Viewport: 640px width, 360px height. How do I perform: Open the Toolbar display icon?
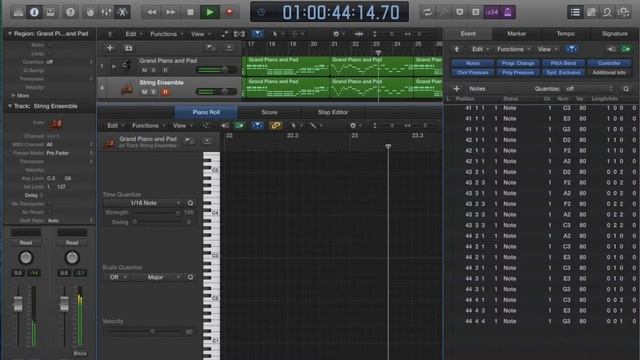50,12
